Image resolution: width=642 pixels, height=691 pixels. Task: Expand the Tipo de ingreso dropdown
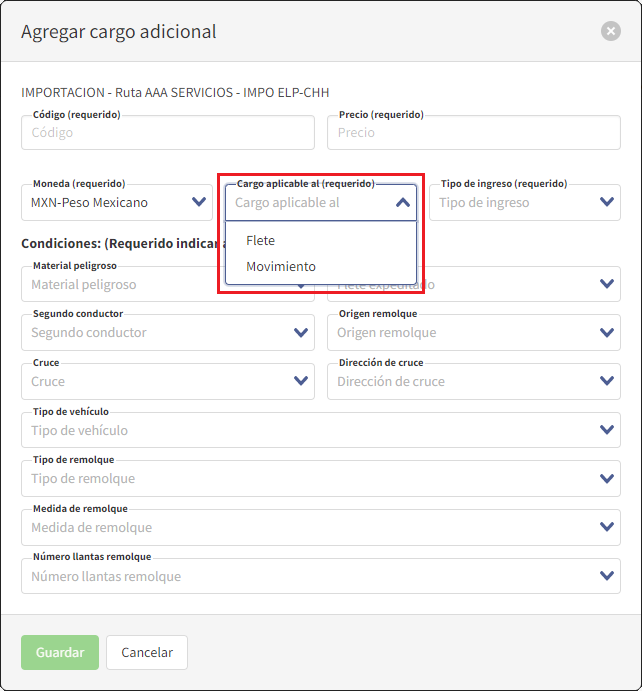click(x=524, y=203)
